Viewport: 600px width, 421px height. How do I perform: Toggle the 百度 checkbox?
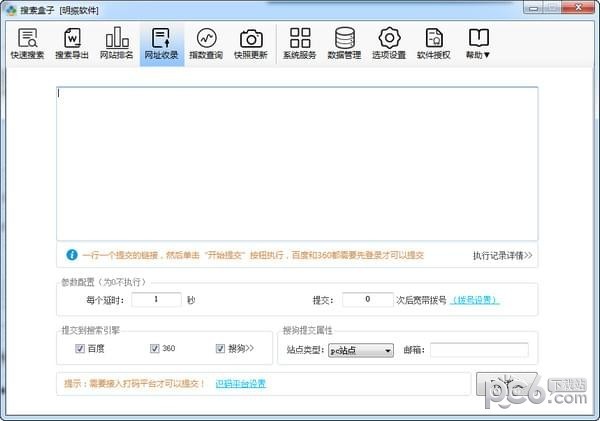click(80, 348)
